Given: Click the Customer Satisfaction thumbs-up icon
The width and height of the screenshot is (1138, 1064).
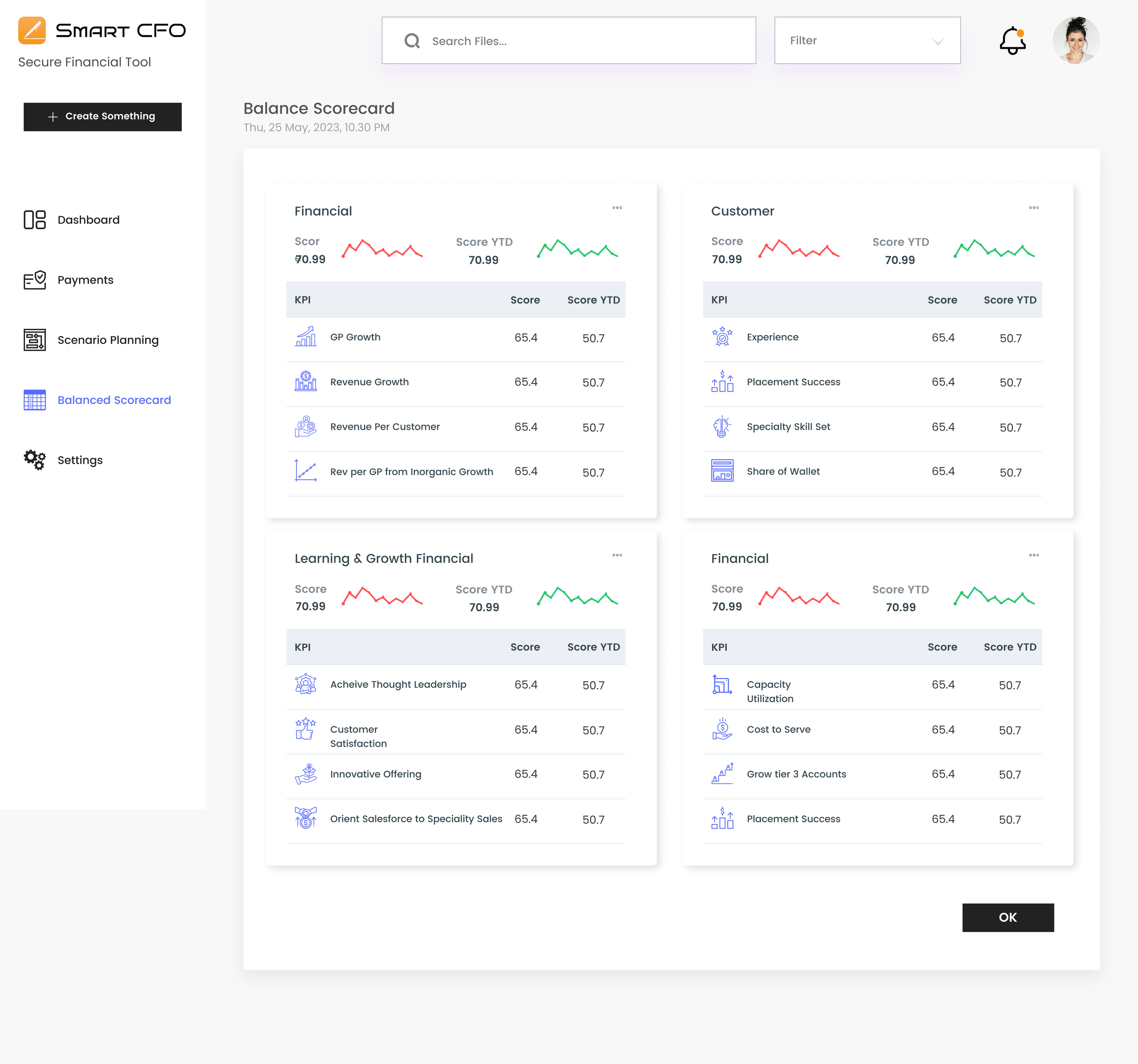Looking at the screenshot, I should click(305, 729).
